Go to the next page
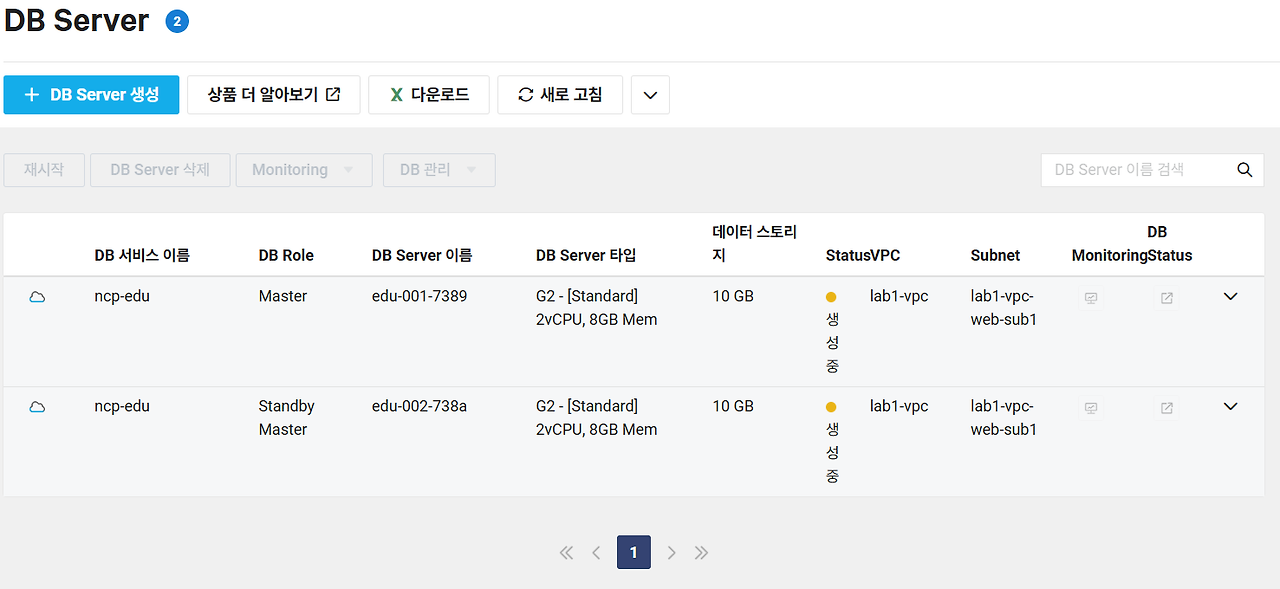Viewport: 1280px width, 589px height. [x=672, y=553]
